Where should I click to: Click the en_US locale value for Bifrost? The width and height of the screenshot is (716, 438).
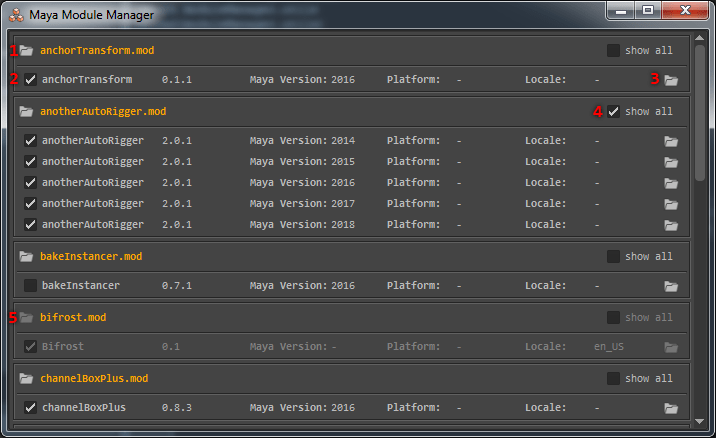point(609,347)
